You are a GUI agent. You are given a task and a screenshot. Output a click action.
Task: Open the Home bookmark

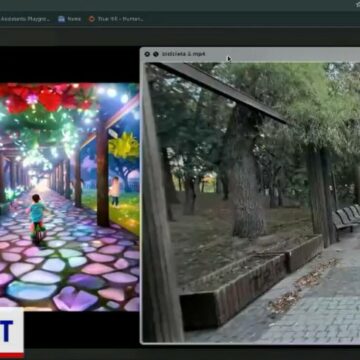[70, 19]
